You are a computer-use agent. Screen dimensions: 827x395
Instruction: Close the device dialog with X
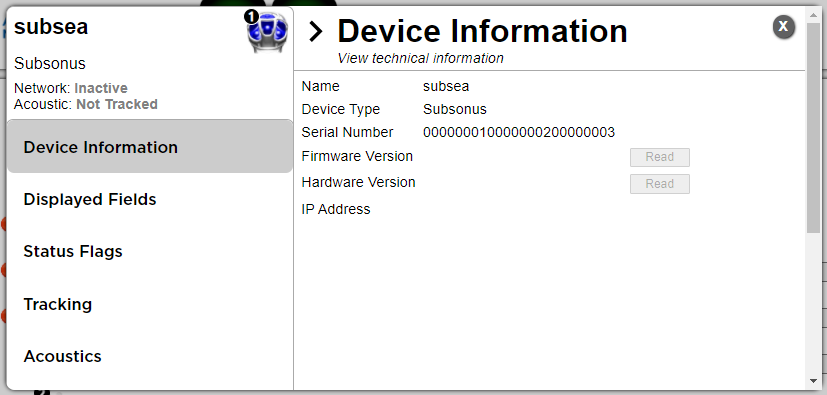click(x=784, y=26)
